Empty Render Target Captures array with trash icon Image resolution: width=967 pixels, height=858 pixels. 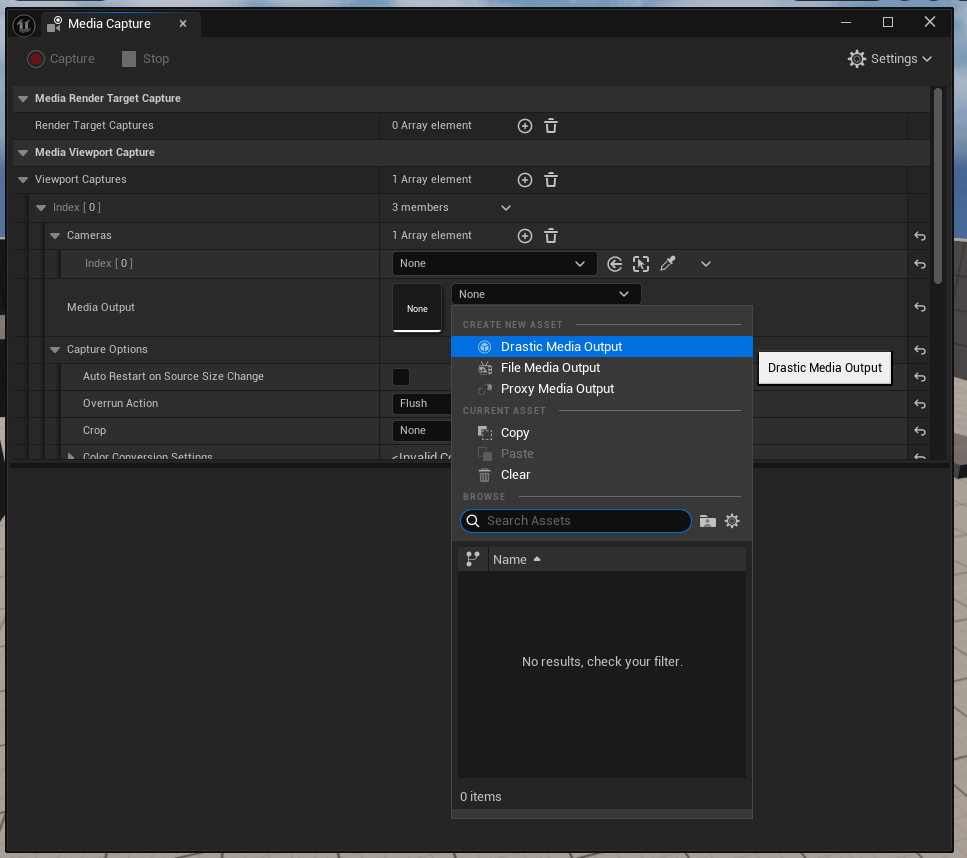point(551,126)
